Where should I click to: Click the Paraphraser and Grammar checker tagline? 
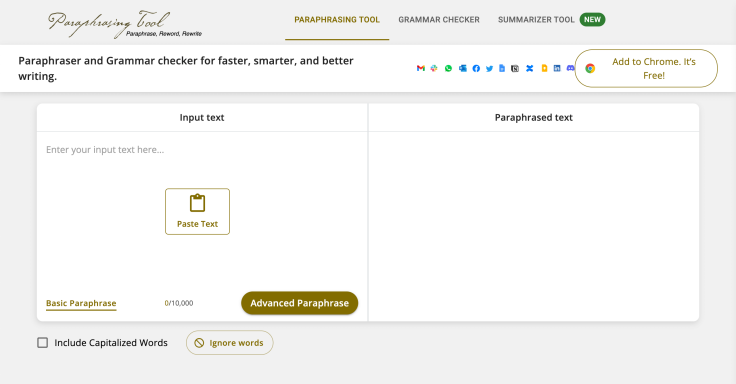pyautogui.click(x=186, y=68)
